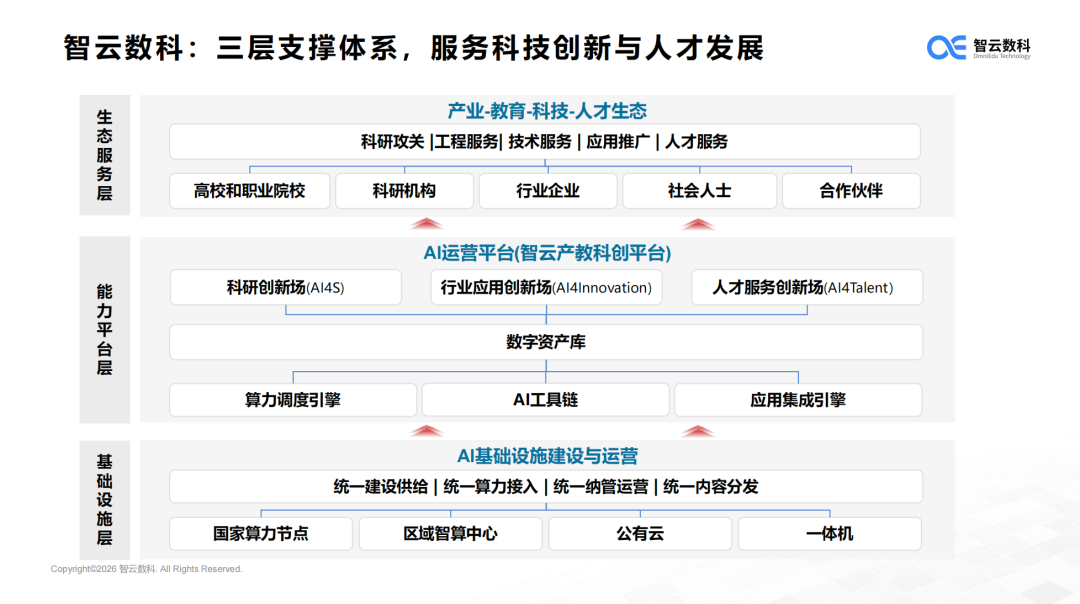Select the 应用集成引擎 box
Image resolution: width=1080 pixels, height=604 pixels.
coord(798,400)
